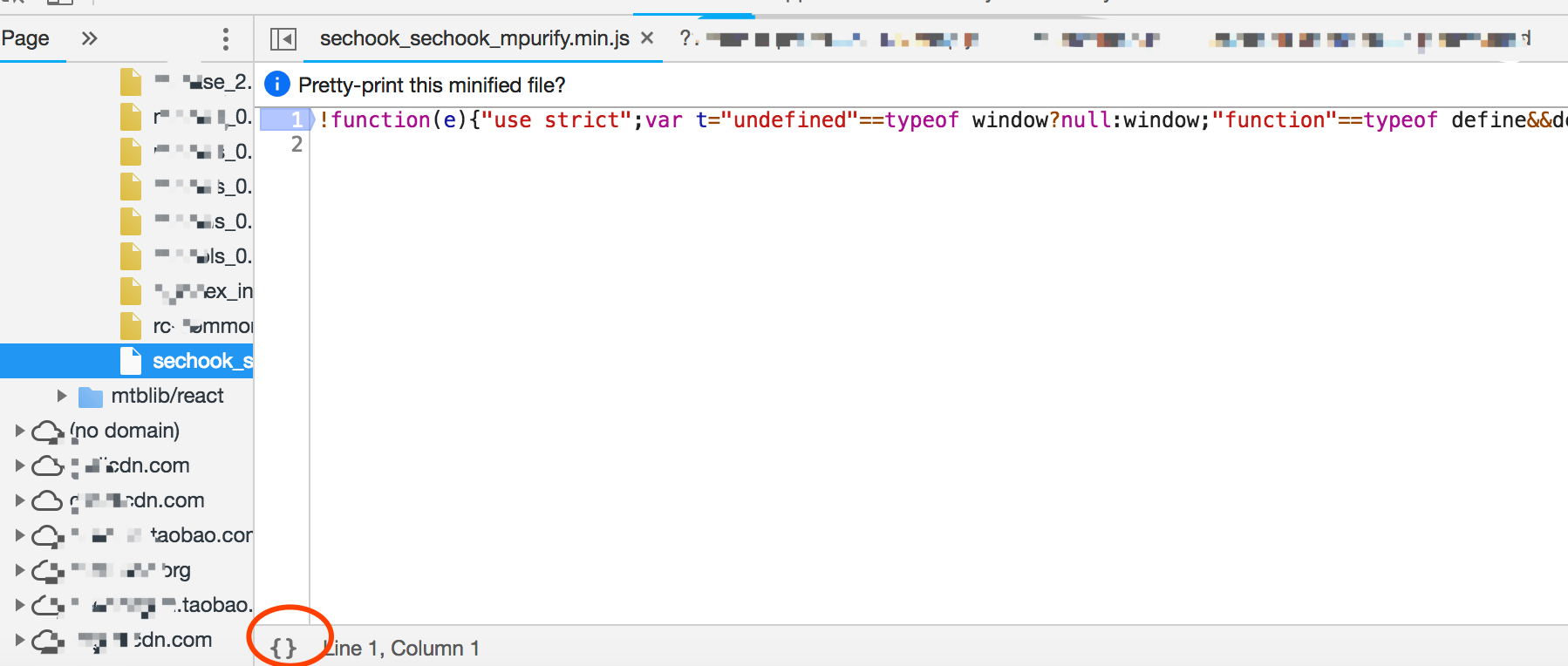Select the mtblib/react folder row
1568x666 pixels.
(x=126, y=396)
